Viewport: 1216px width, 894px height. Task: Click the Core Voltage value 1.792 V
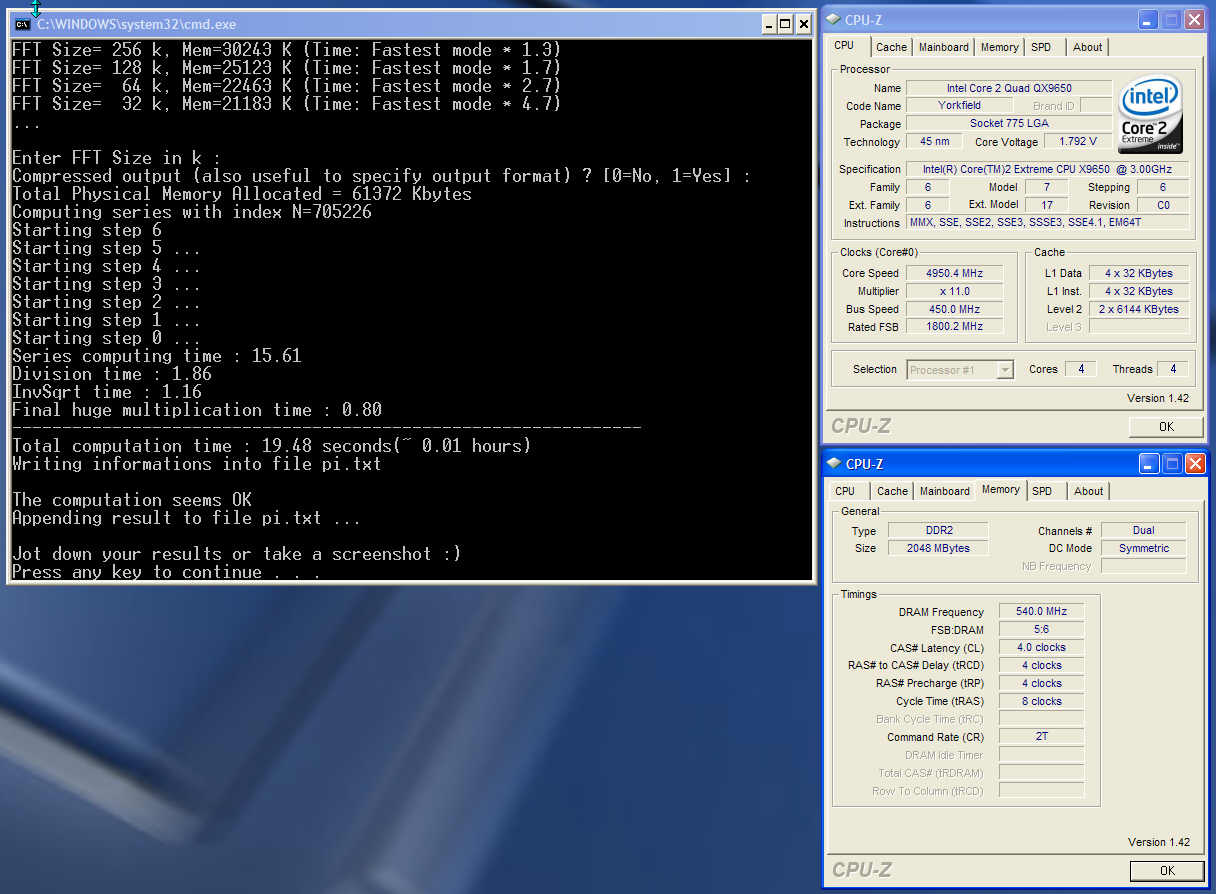pos(1077,142)
